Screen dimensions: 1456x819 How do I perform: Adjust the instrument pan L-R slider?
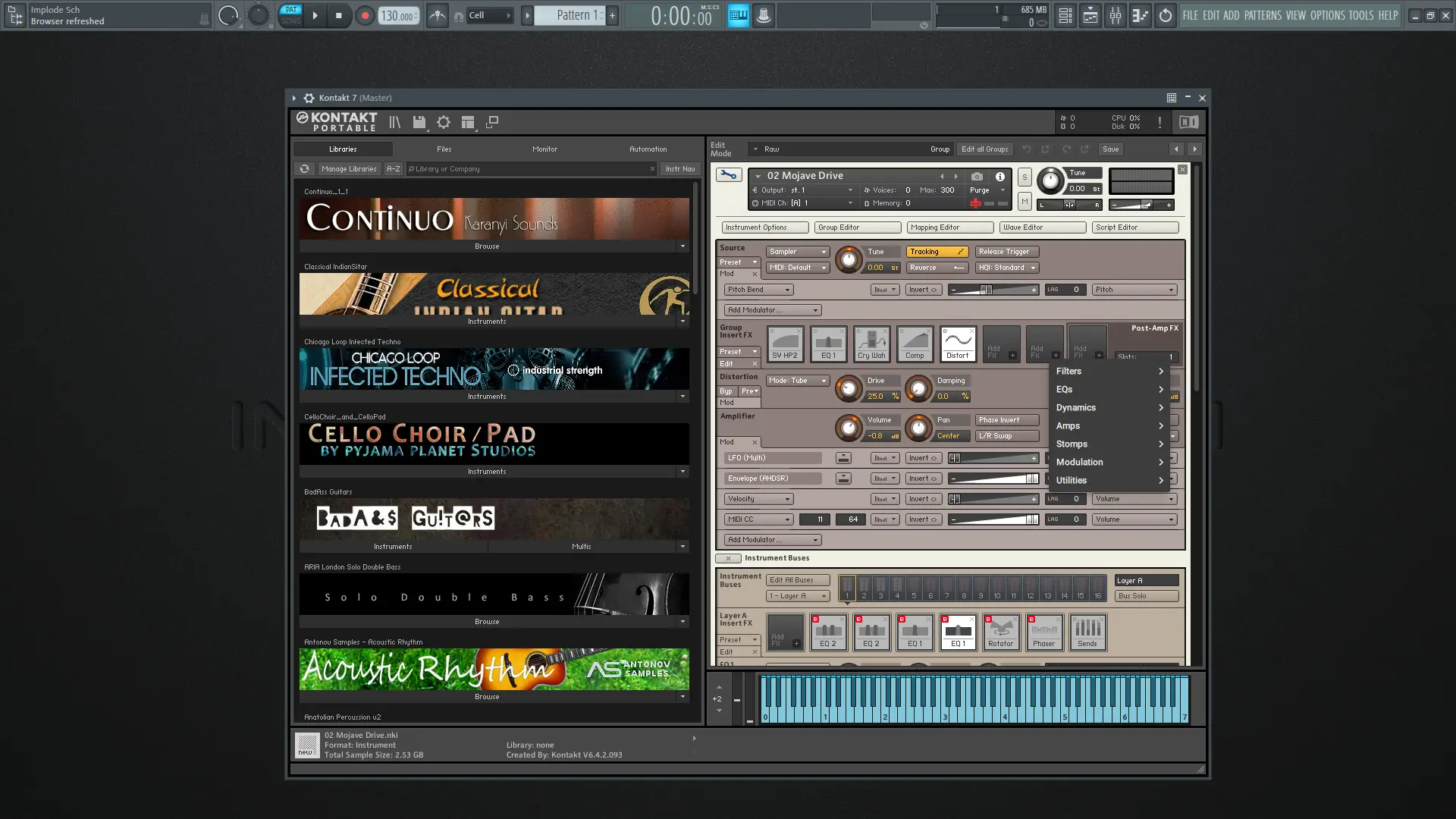pos(1068,205)
